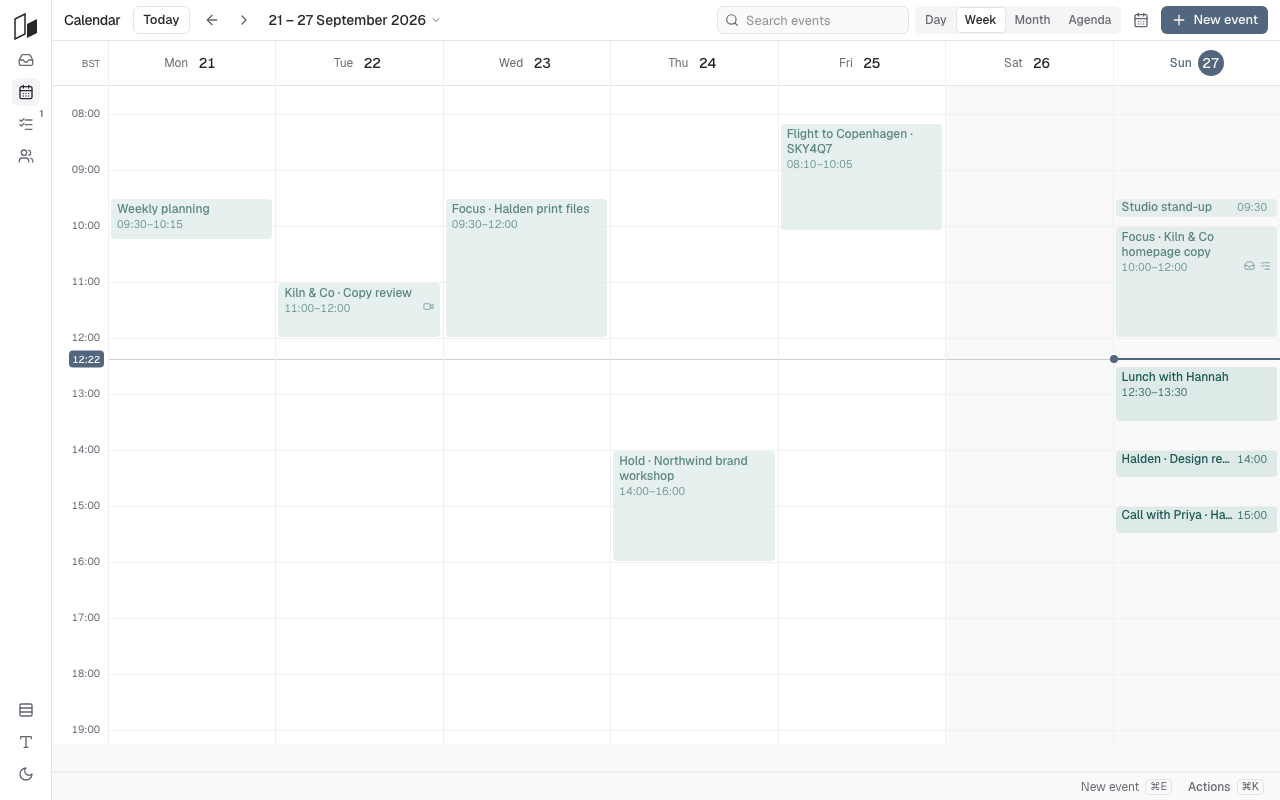
Task: Click the video icon on Copy review
Action: point(428,307)
